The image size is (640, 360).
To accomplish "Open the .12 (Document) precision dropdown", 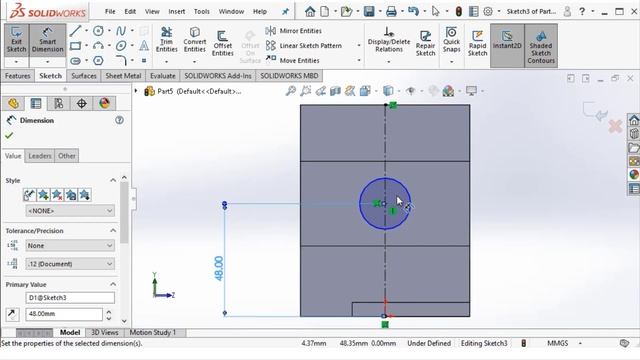I will coord(70,264).
